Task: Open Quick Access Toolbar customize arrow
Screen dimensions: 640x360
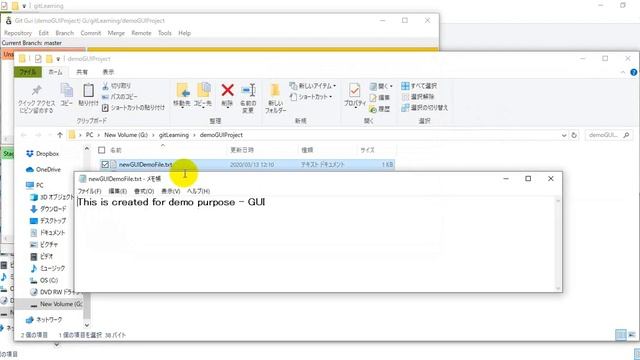Action: tap(58, 59)
